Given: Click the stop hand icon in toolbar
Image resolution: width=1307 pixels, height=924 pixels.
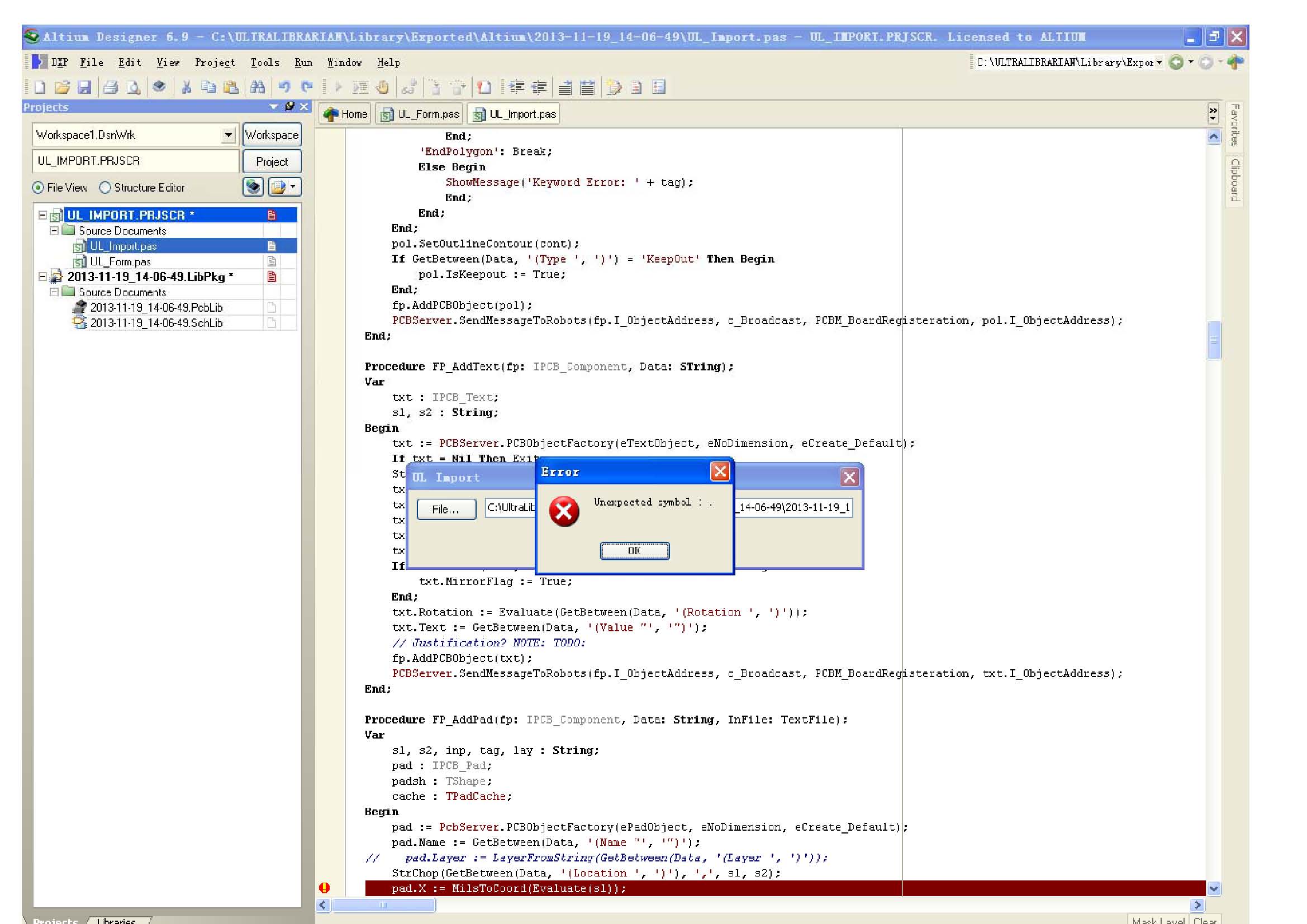Looking at the screenshot, I should pos(383,87).
